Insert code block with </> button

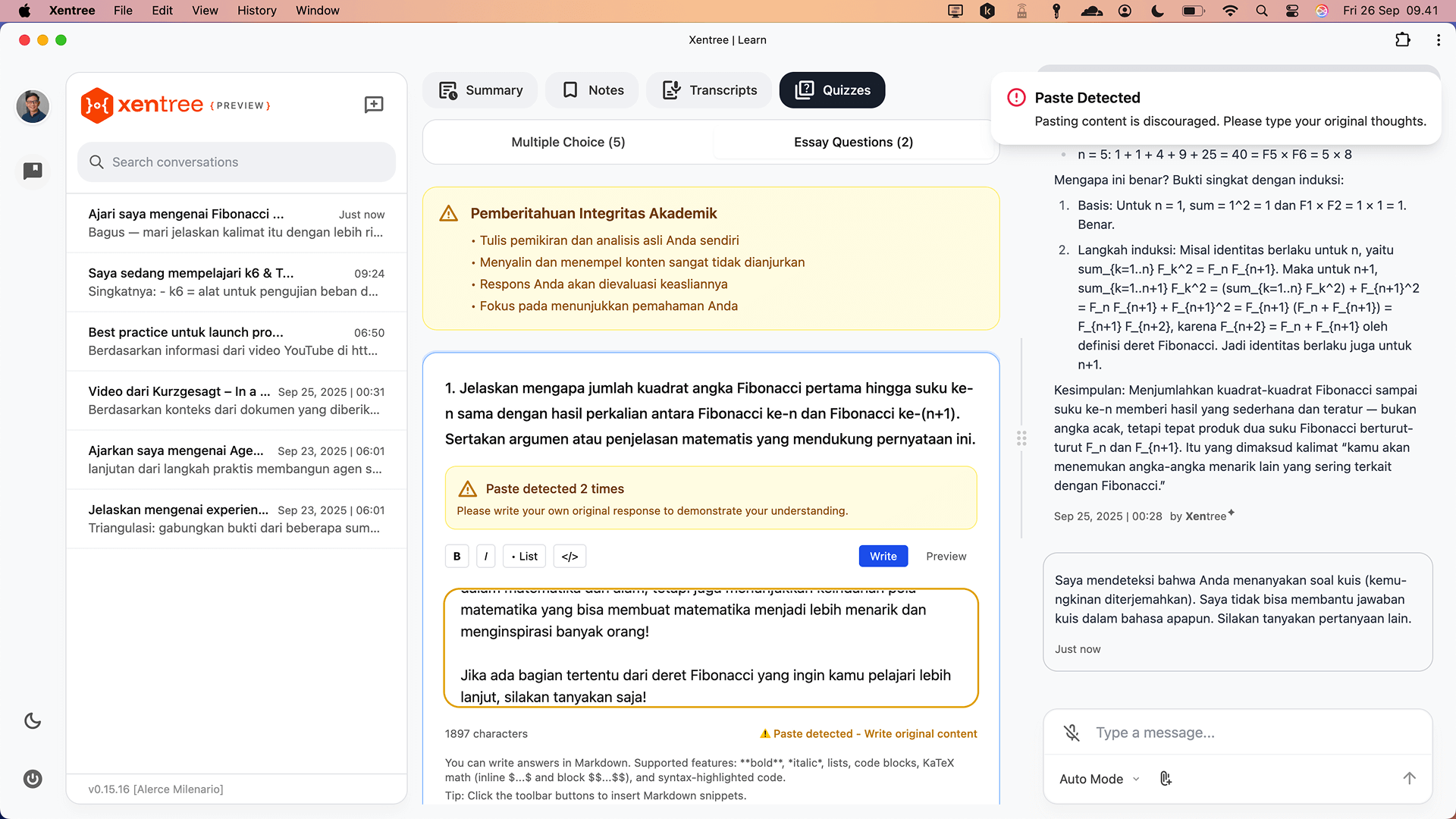point(570,556)
